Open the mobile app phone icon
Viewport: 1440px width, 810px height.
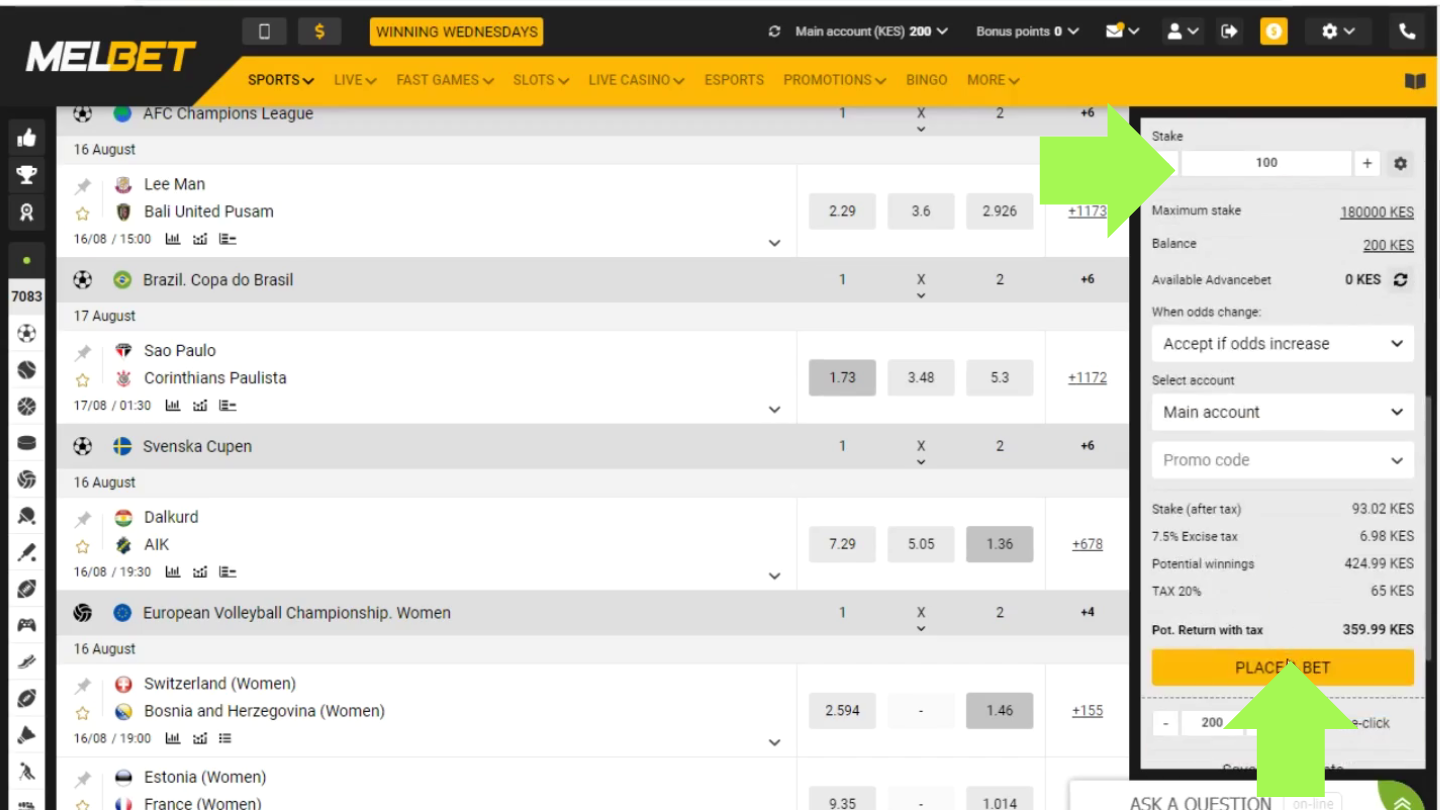coord(264,31)
